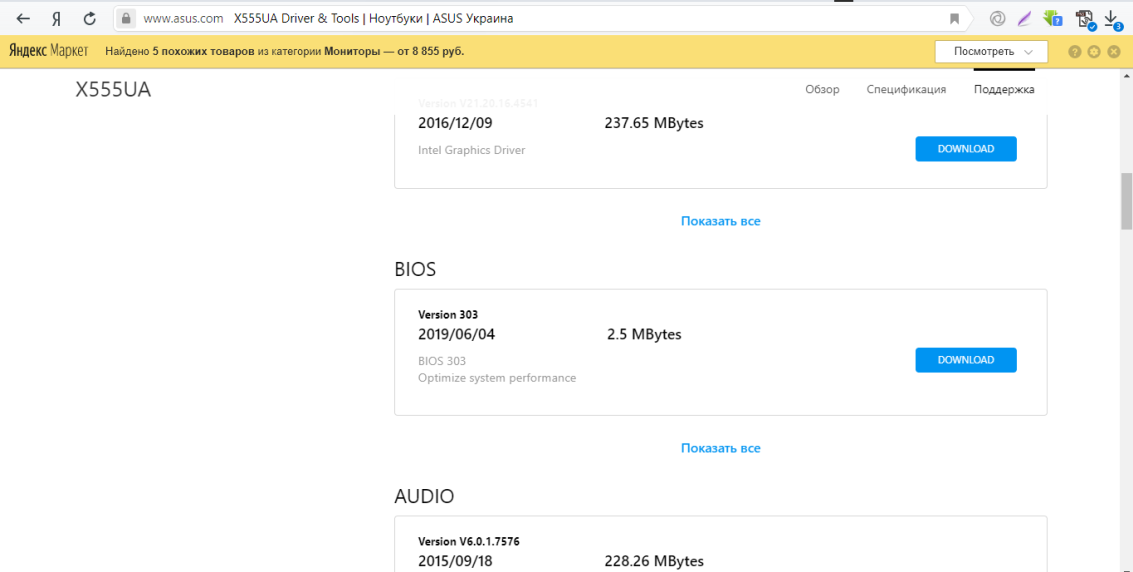Click the padlock site security icon

[126, 19]
